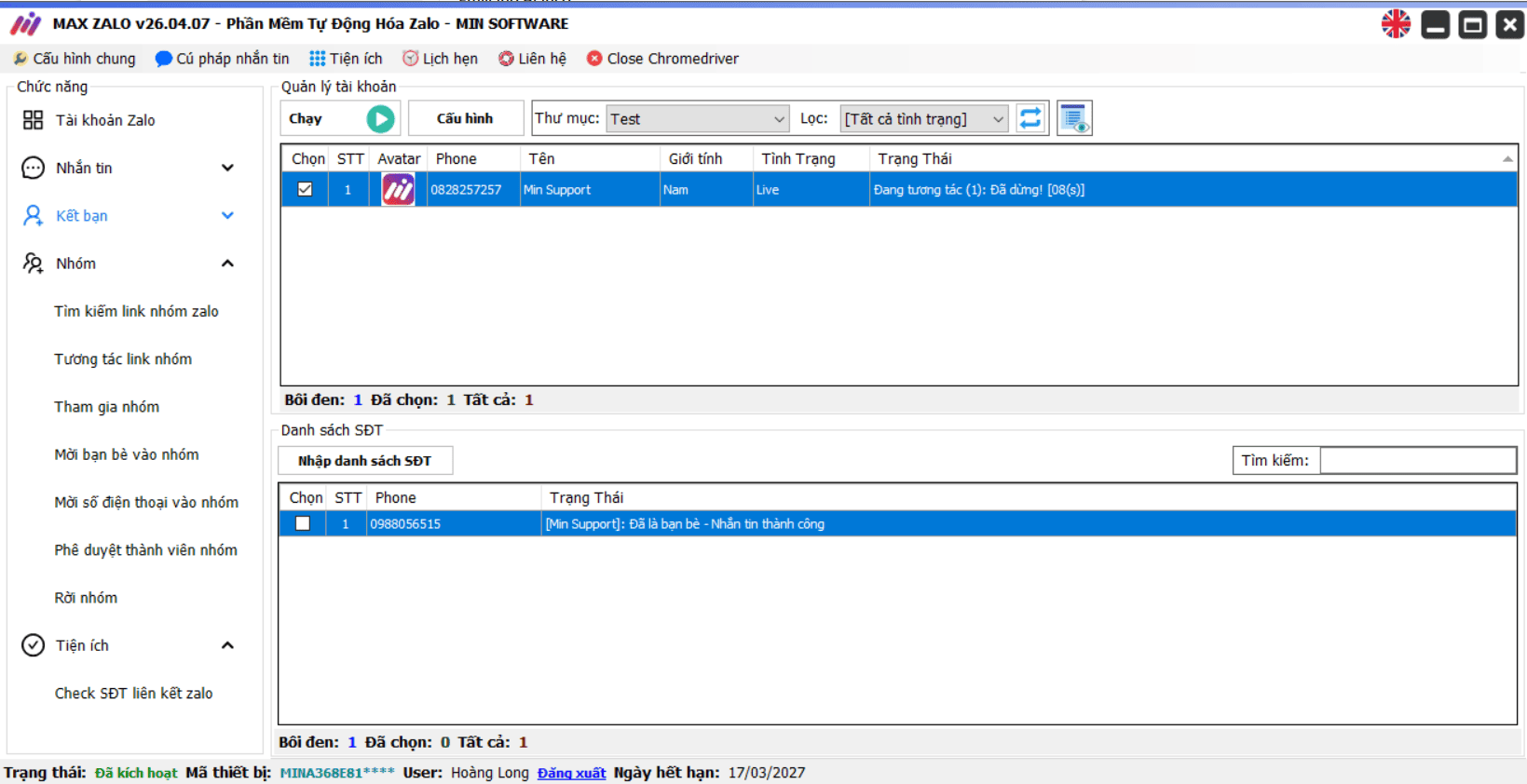Open Tìm kiếm link nhóm zalo

tap(136, 311)
